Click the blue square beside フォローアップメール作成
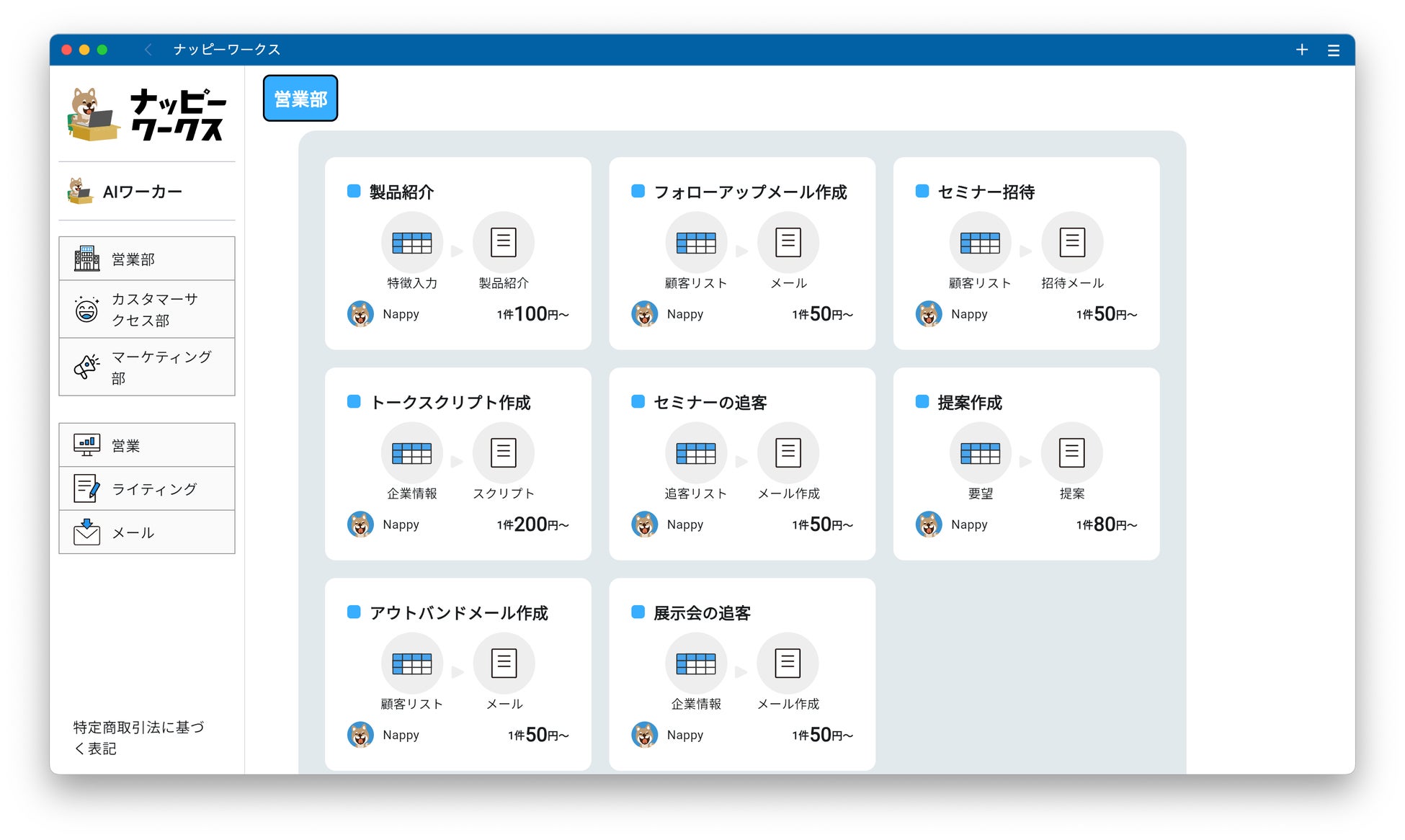Screen dimensions: 1405x840 pyautogui.click(x=638, y=192)
